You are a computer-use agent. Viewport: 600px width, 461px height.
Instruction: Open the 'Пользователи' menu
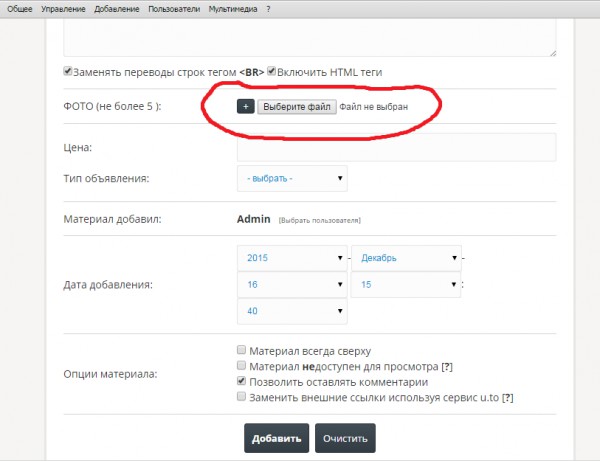pos(174,9)
